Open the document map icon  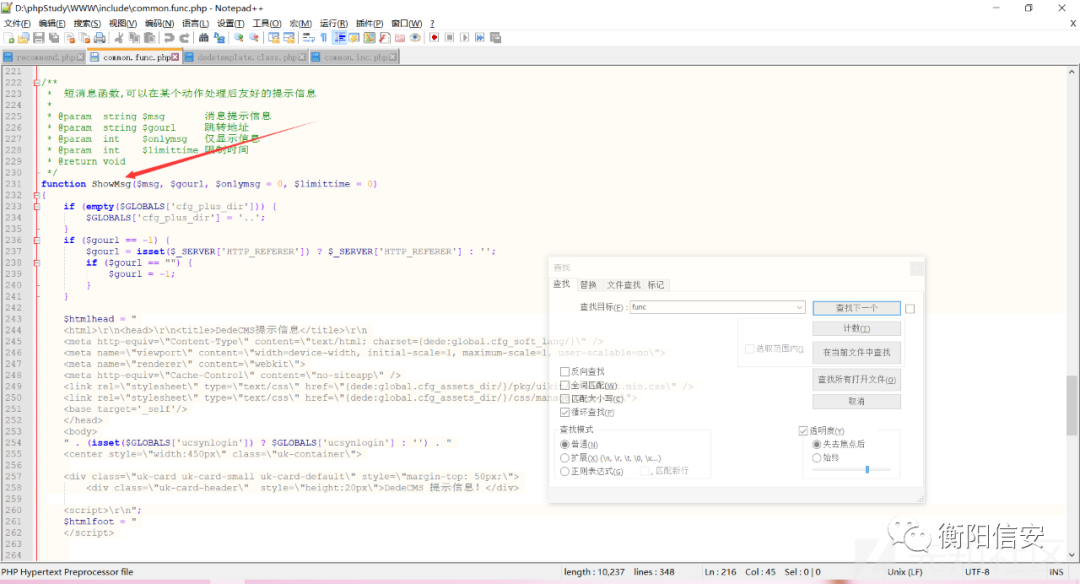click(x=369, y=38)
